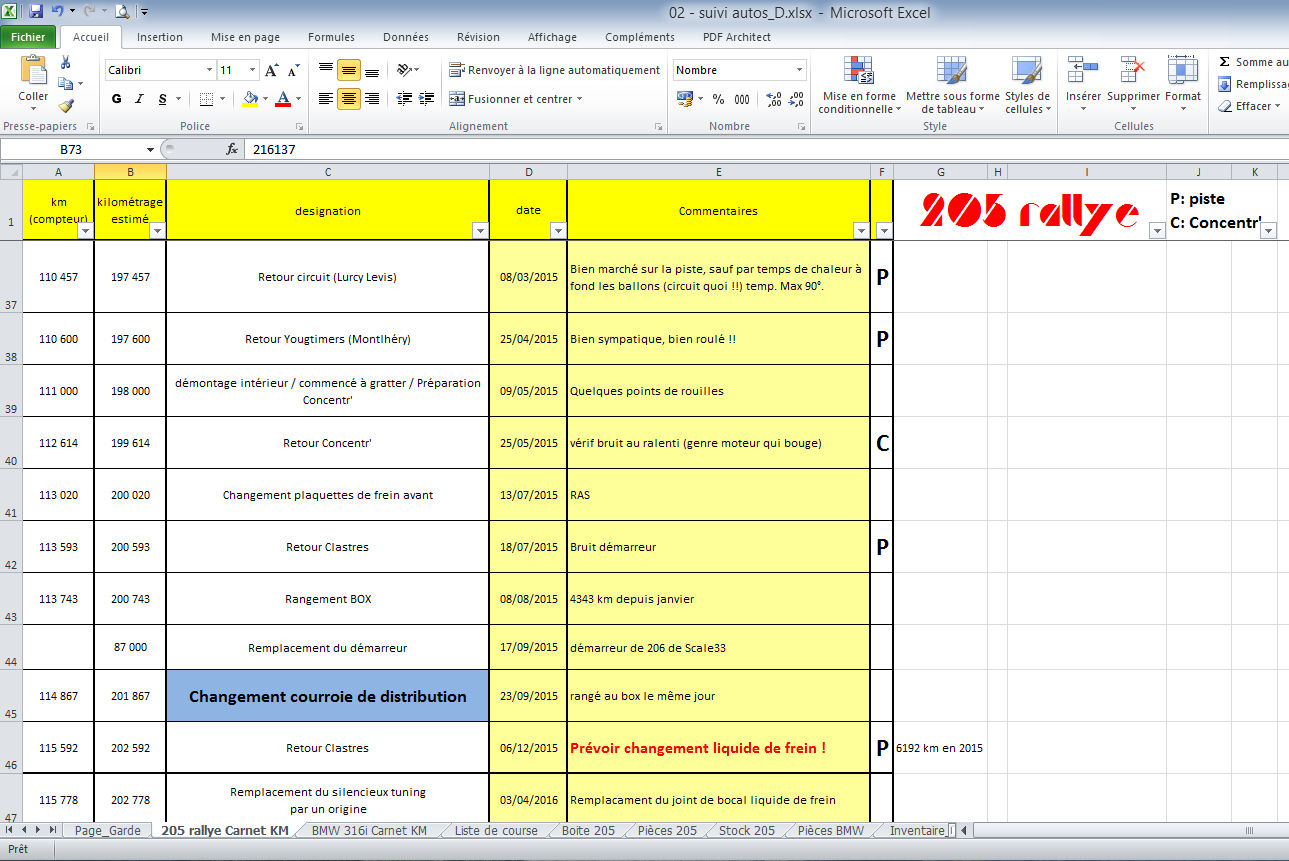Click the Supprimer cells icon

1133,85
